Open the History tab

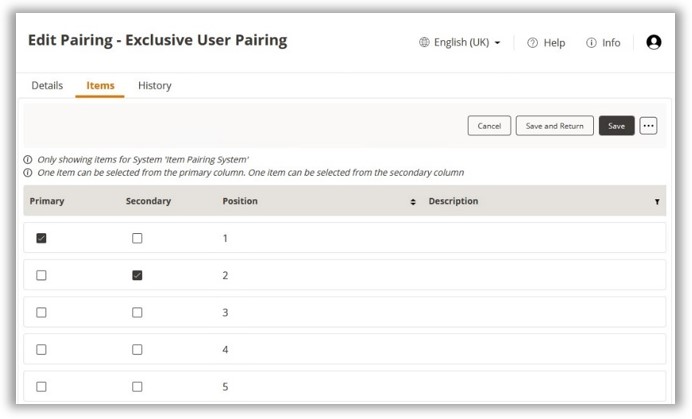(154, 85)
